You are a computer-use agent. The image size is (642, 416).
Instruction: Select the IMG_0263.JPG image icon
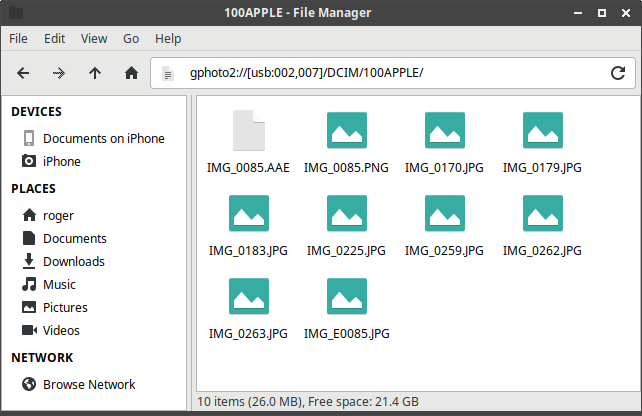[x=249, y=296]
